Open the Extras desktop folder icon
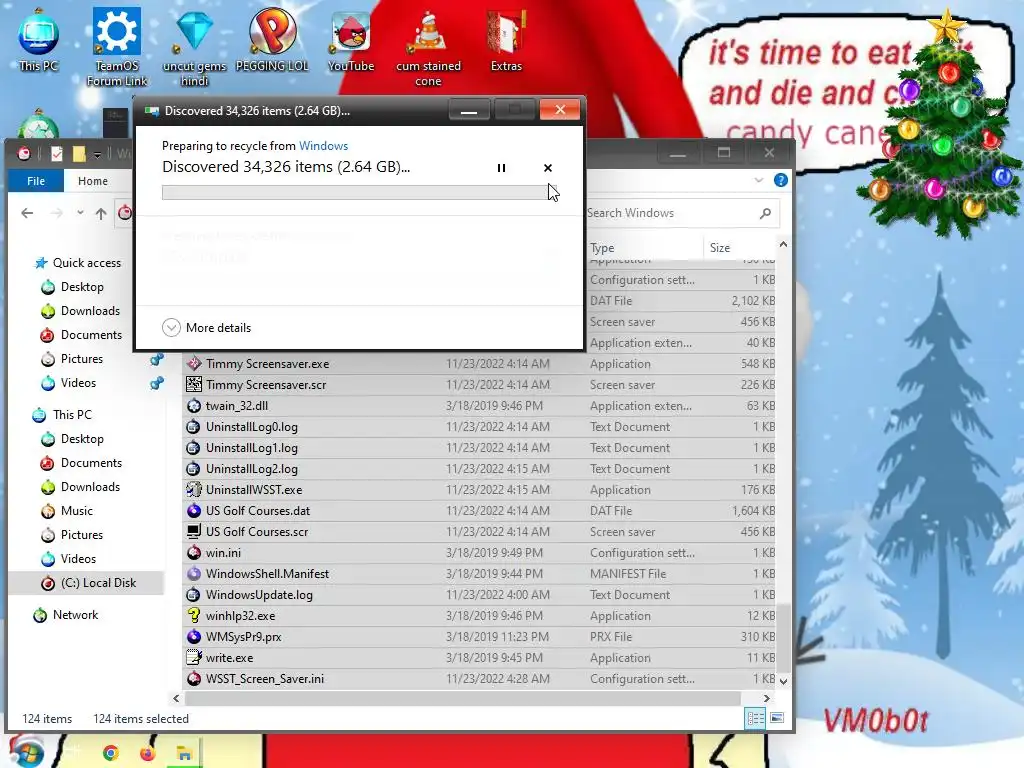The width and height of the screenshot is (1024, 768). pyautogui.click(x=506, y=40)
